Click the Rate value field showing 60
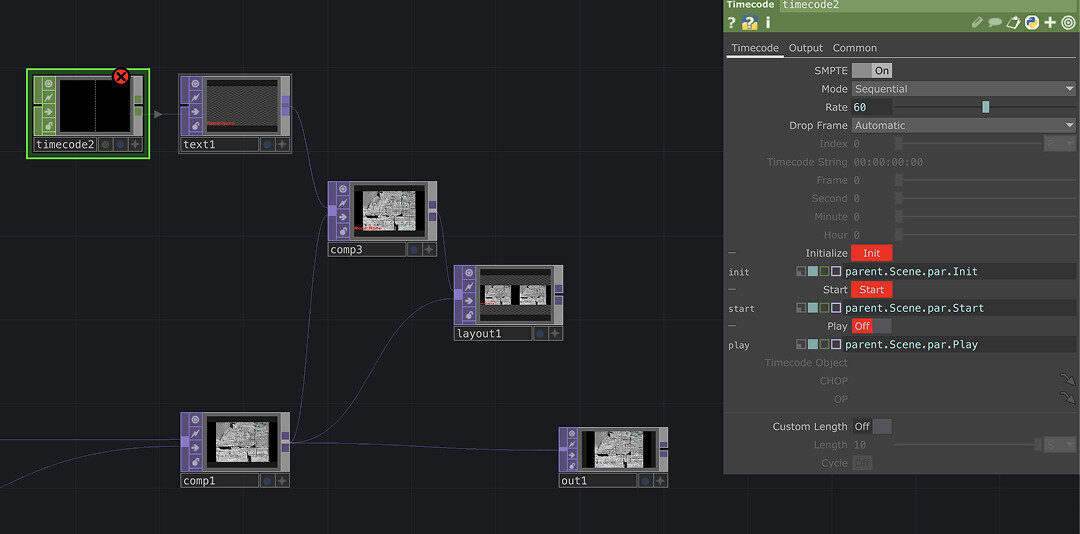The width and height of the screenshot is (1080, 534). (x=872, y=107)
